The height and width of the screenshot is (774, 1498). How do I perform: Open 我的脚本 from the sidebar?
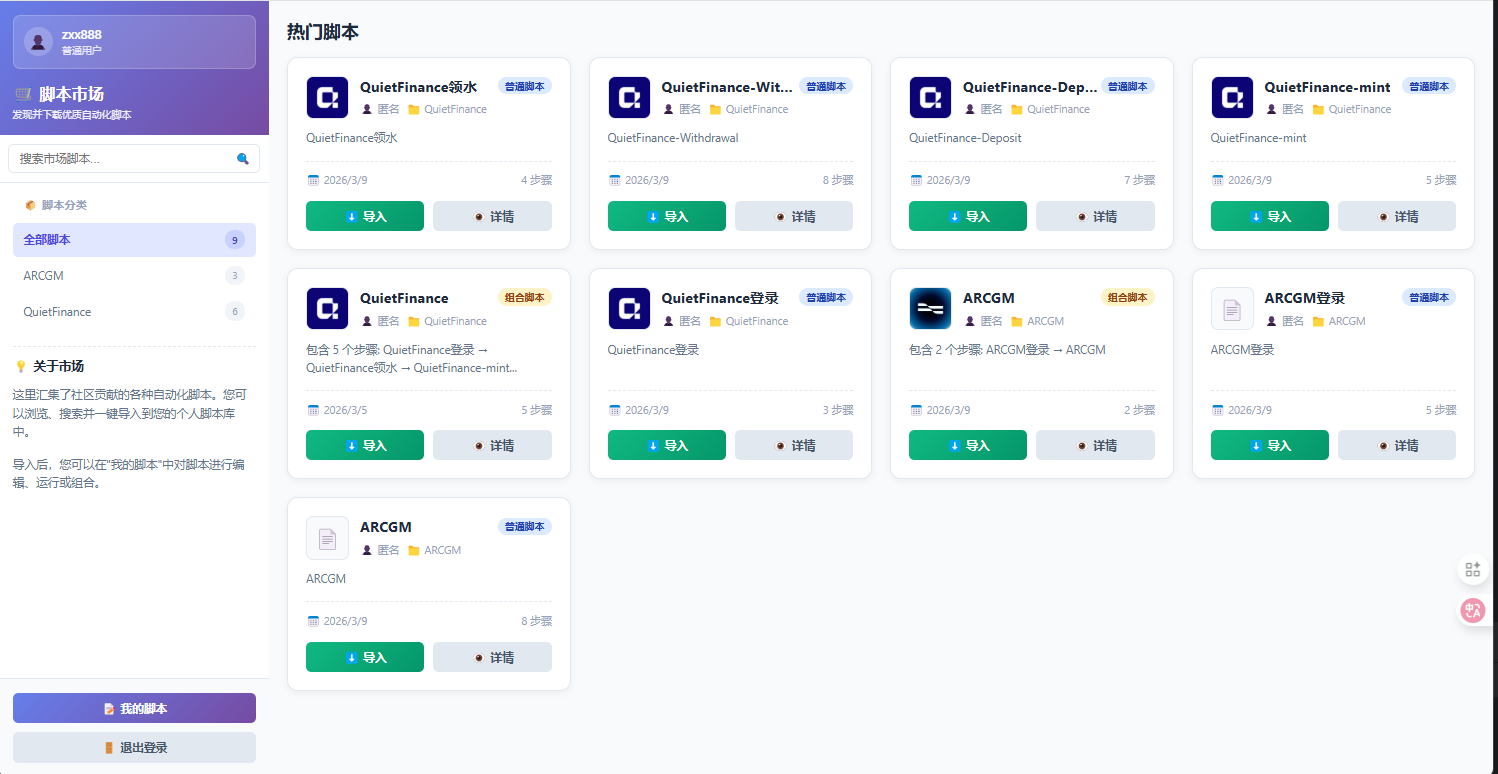coord(134,708)
